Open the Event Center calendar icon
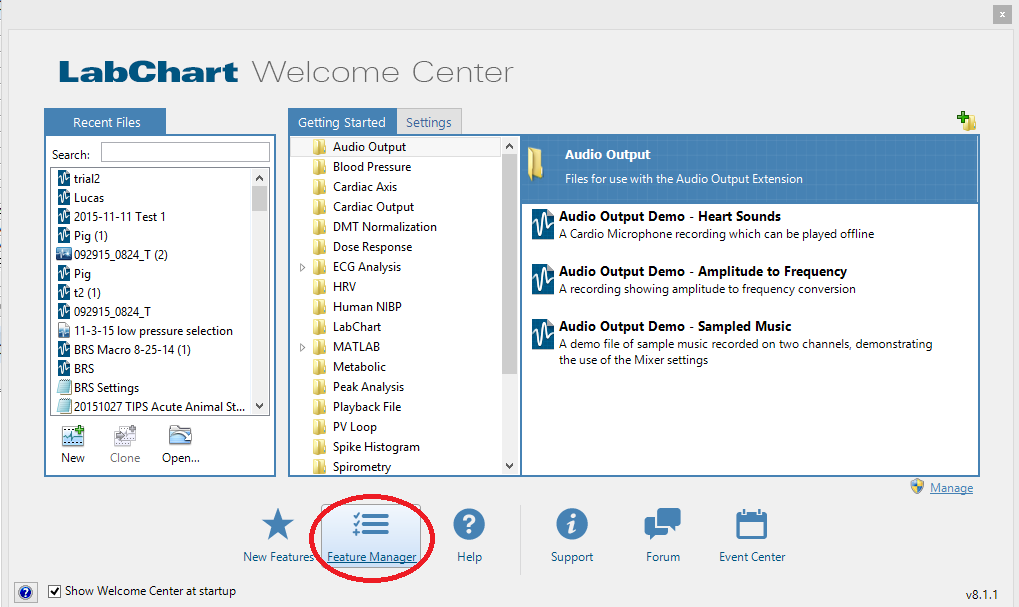This screenshot has width=1019, height=607. (x=751, y=525)
